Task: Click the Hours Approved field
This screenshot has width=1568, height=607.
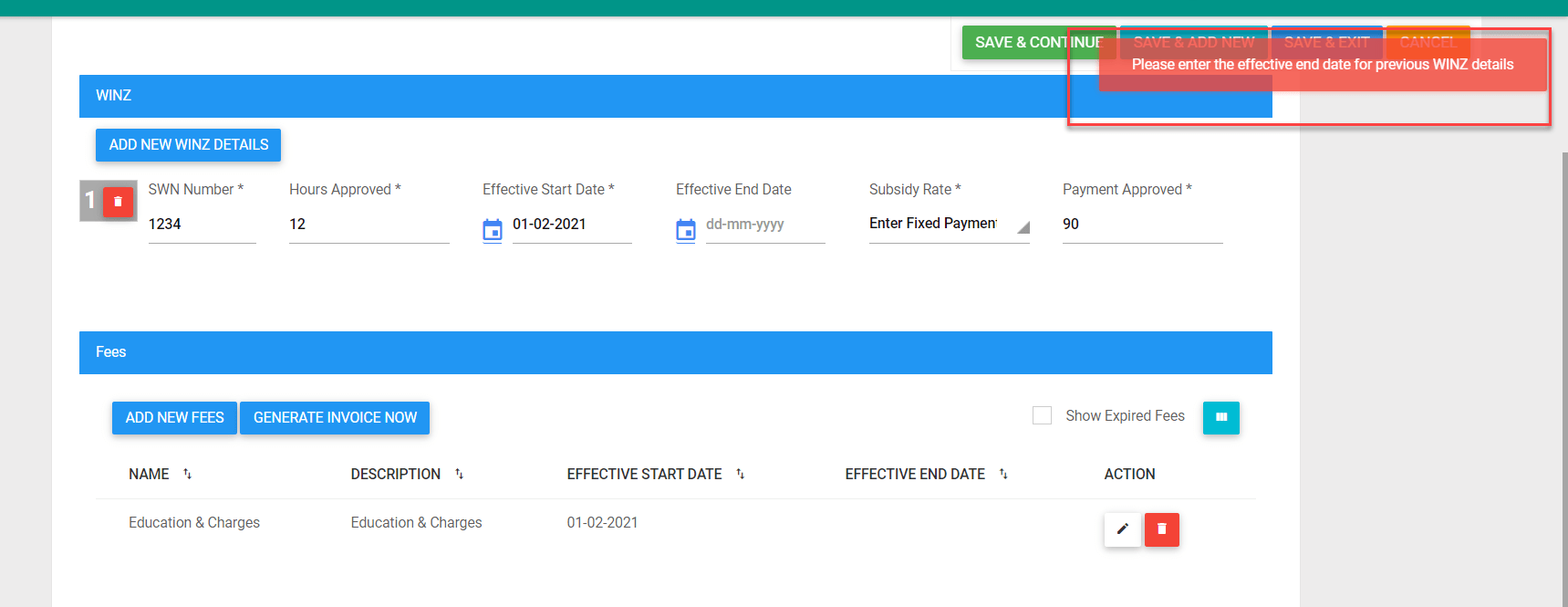Action: [369, 225]
